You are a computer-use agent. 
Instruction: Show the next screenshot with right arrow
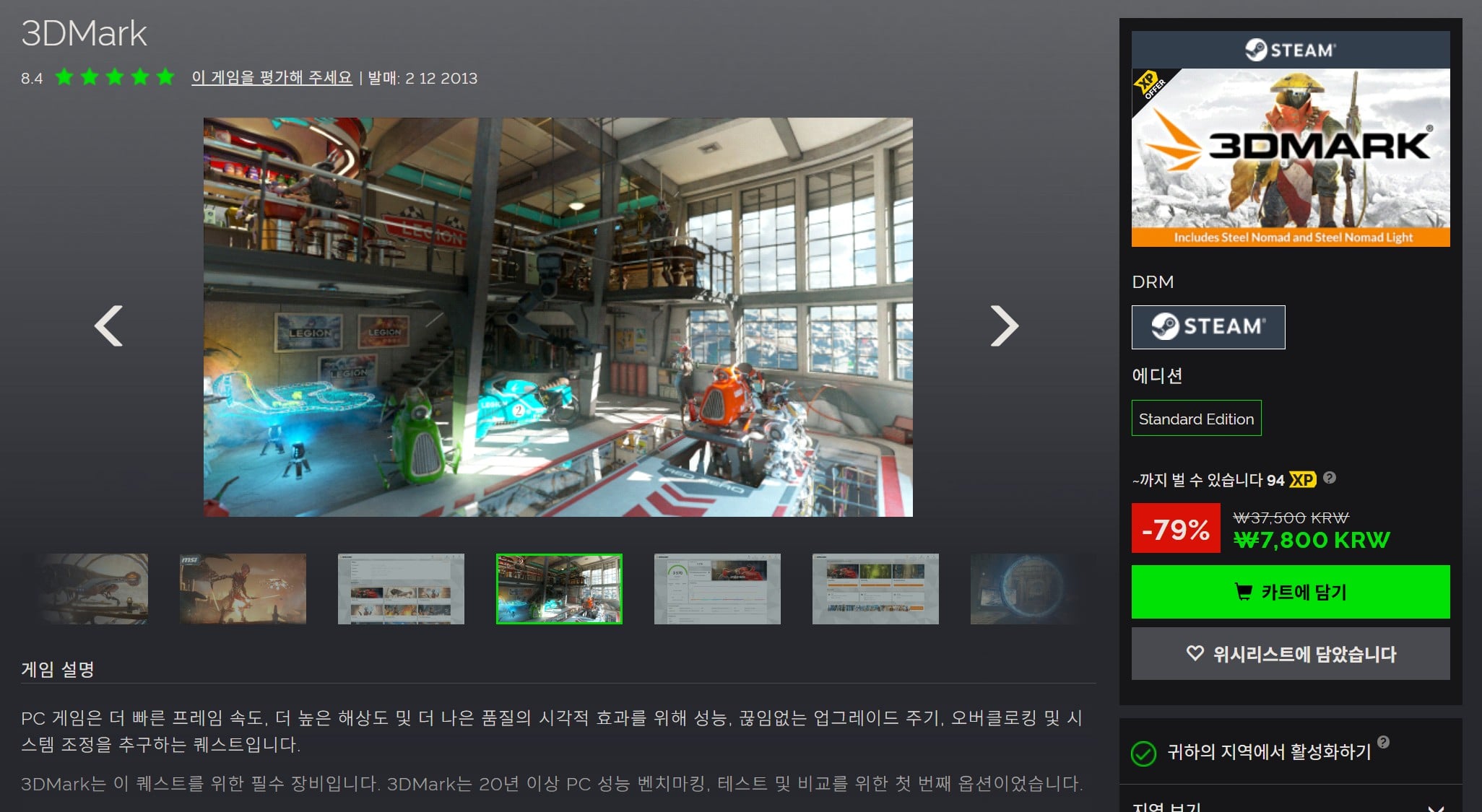tap(1004, 326)
